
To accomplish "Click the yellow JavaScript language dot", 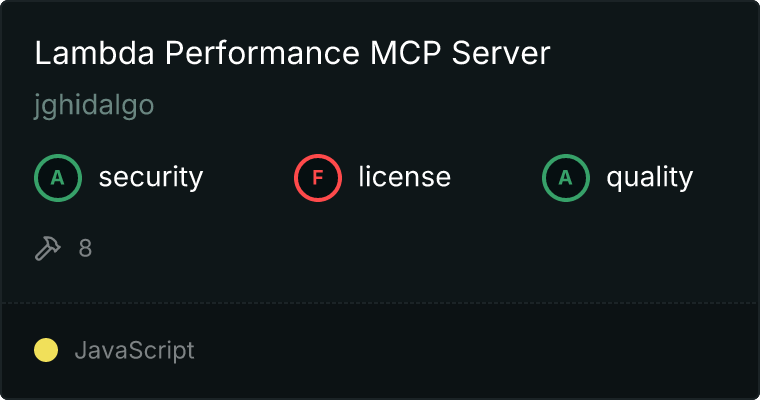I will click(46, 350).
